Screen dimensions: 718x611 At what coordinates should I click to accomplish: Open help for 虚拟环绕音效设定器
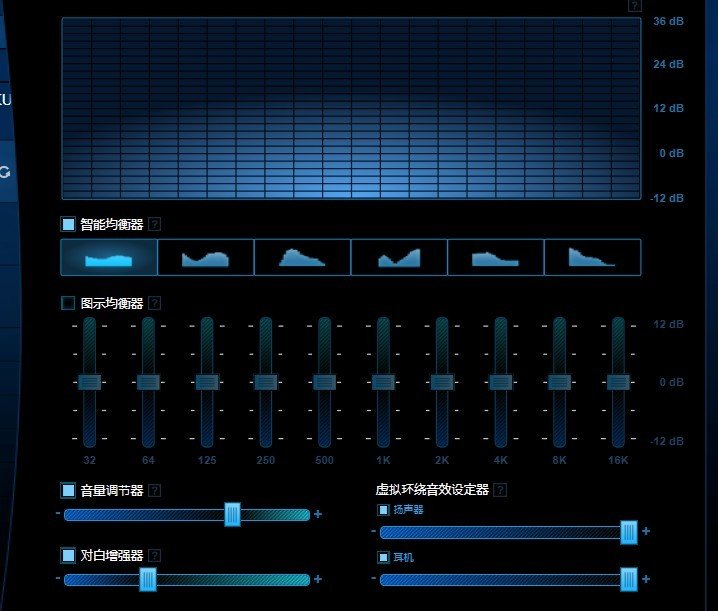click(x=500, y=490)
